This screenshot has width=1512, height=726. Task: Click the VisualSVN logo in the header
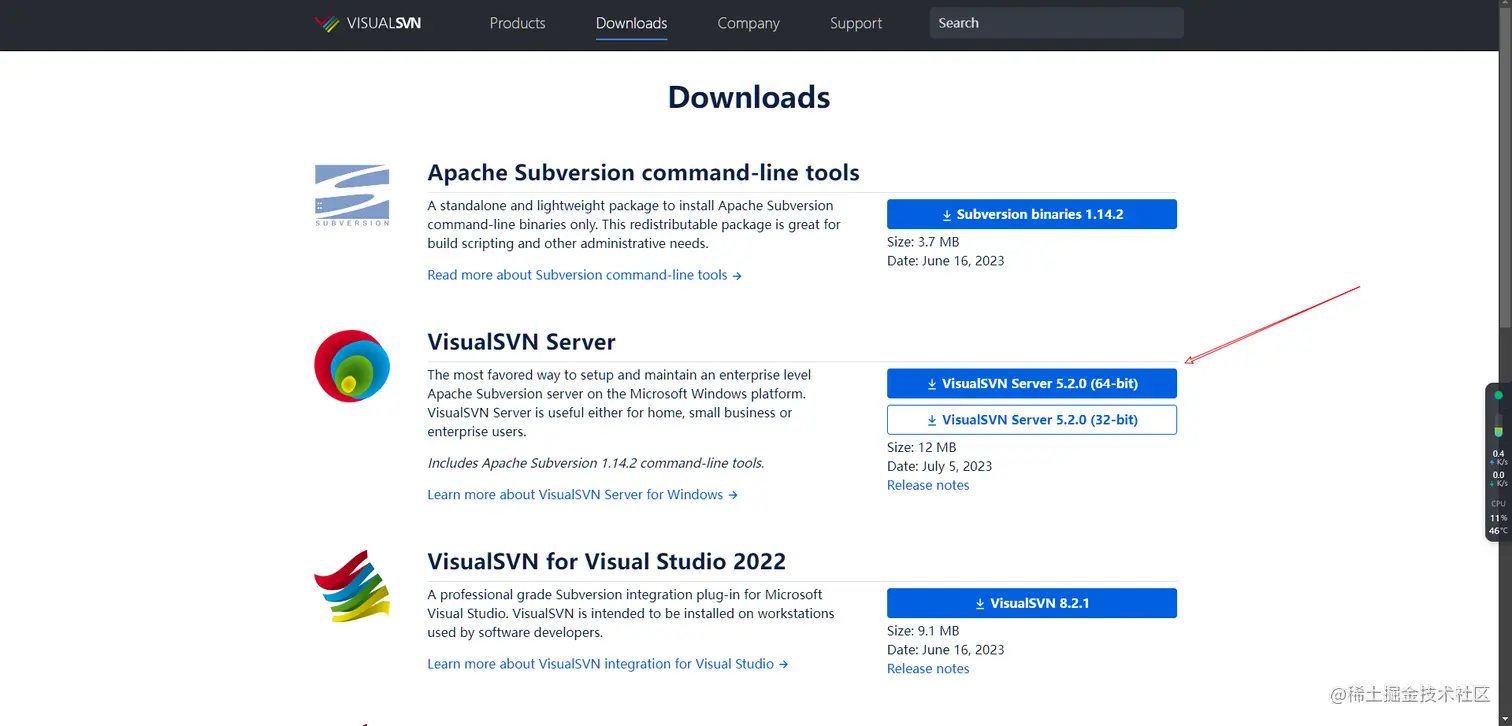[x=368, y=23]
